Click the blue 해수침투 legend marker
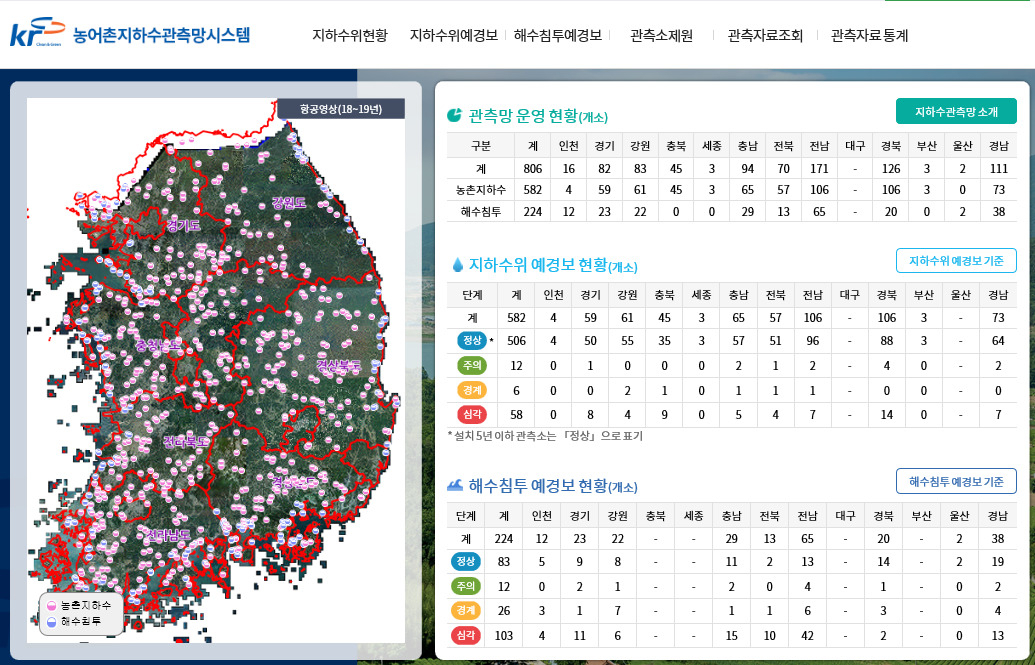The width and height of the screenshot is (1035, 665). pos(51,622)
